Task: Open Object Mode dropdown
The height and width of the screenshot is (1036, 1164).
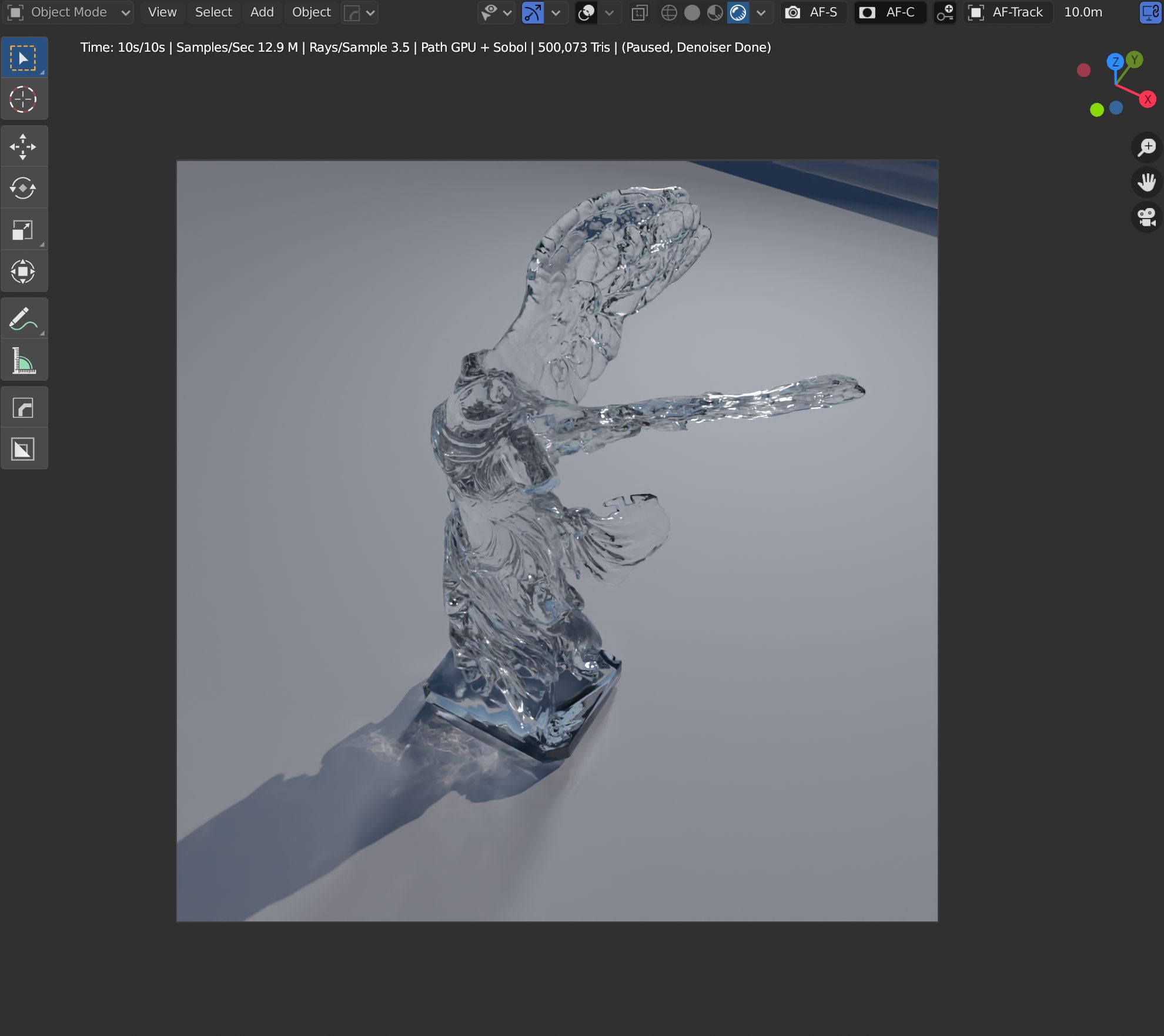Action: point(69,12)
